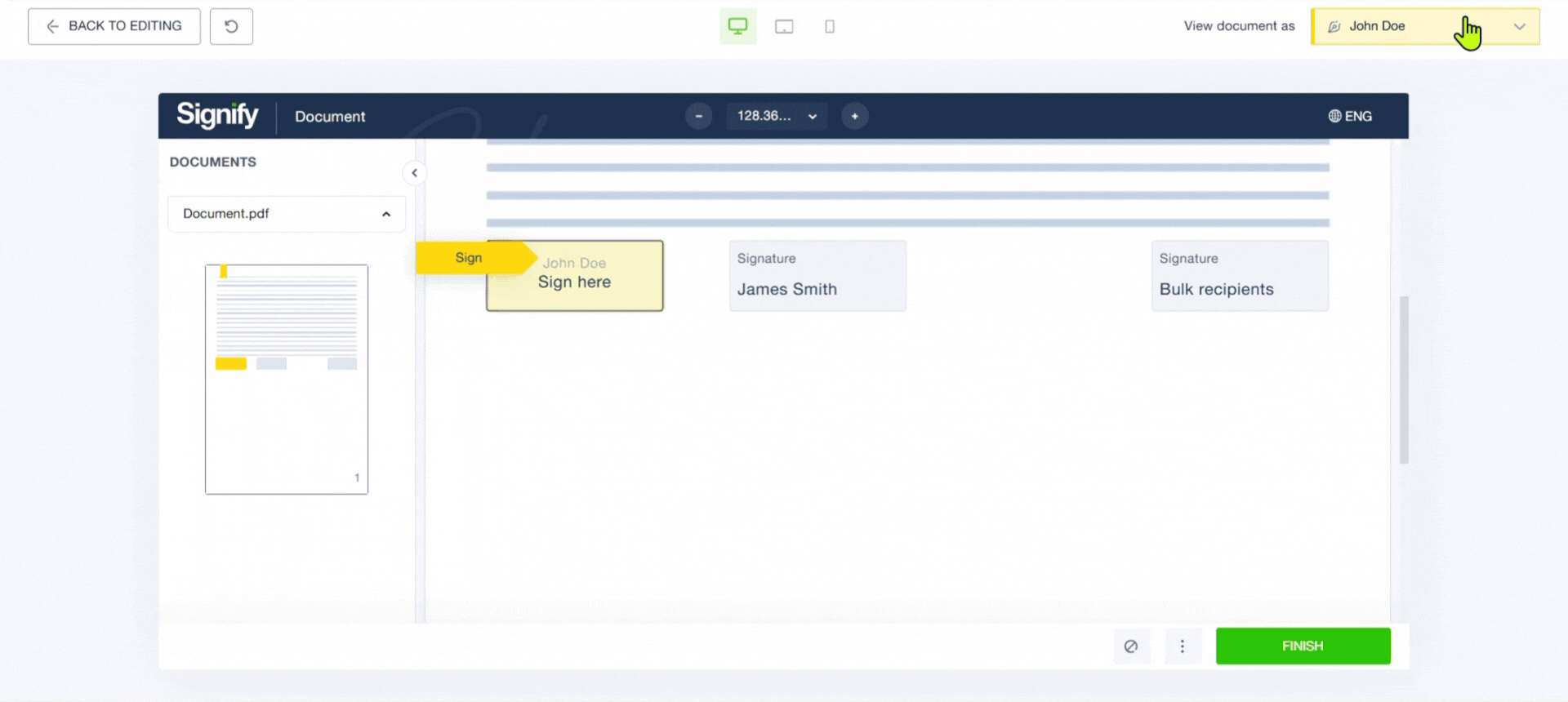Viewport: 1568px width, 702px height.
Task: Change language using ENG globe
Action: click(x=1350, y=116)
